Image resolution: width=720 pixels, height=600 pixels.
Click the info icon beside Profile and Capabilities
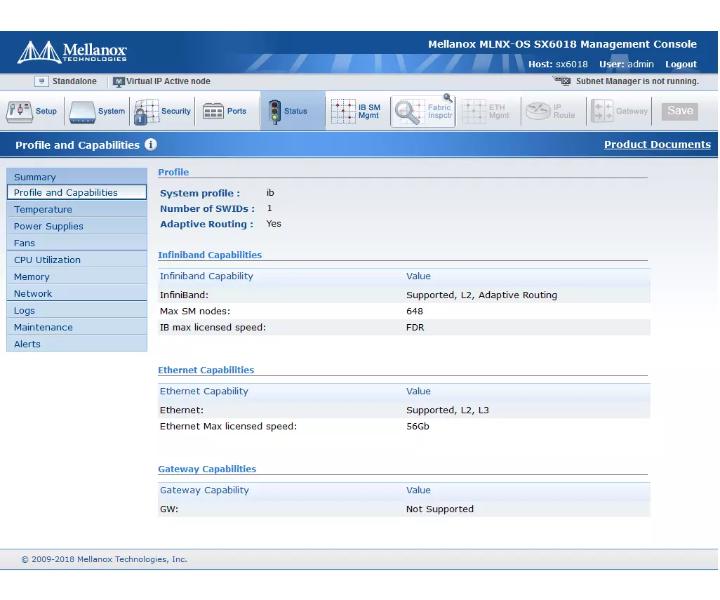[x=151, y=145]
